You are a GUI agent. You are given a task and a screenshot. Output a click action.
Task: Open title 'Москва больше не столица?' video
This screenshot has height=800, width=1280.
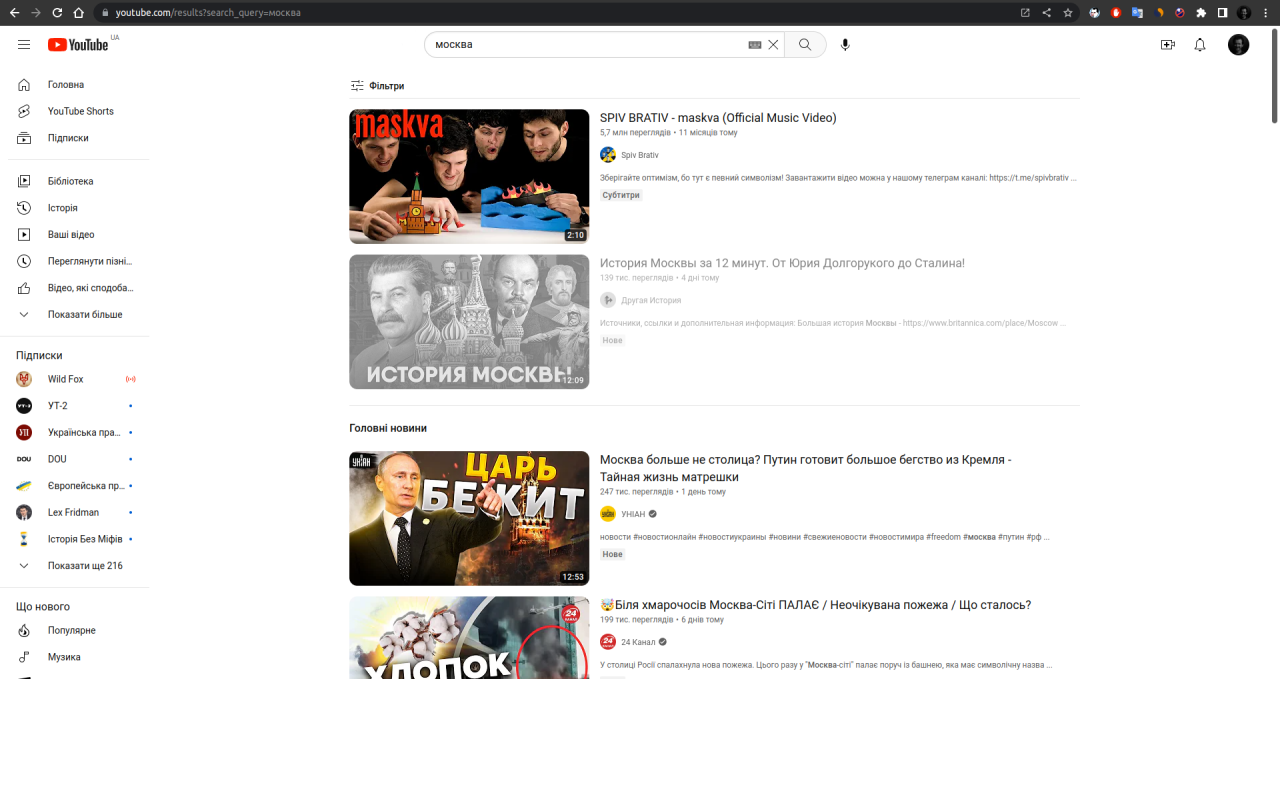point(806,468)
